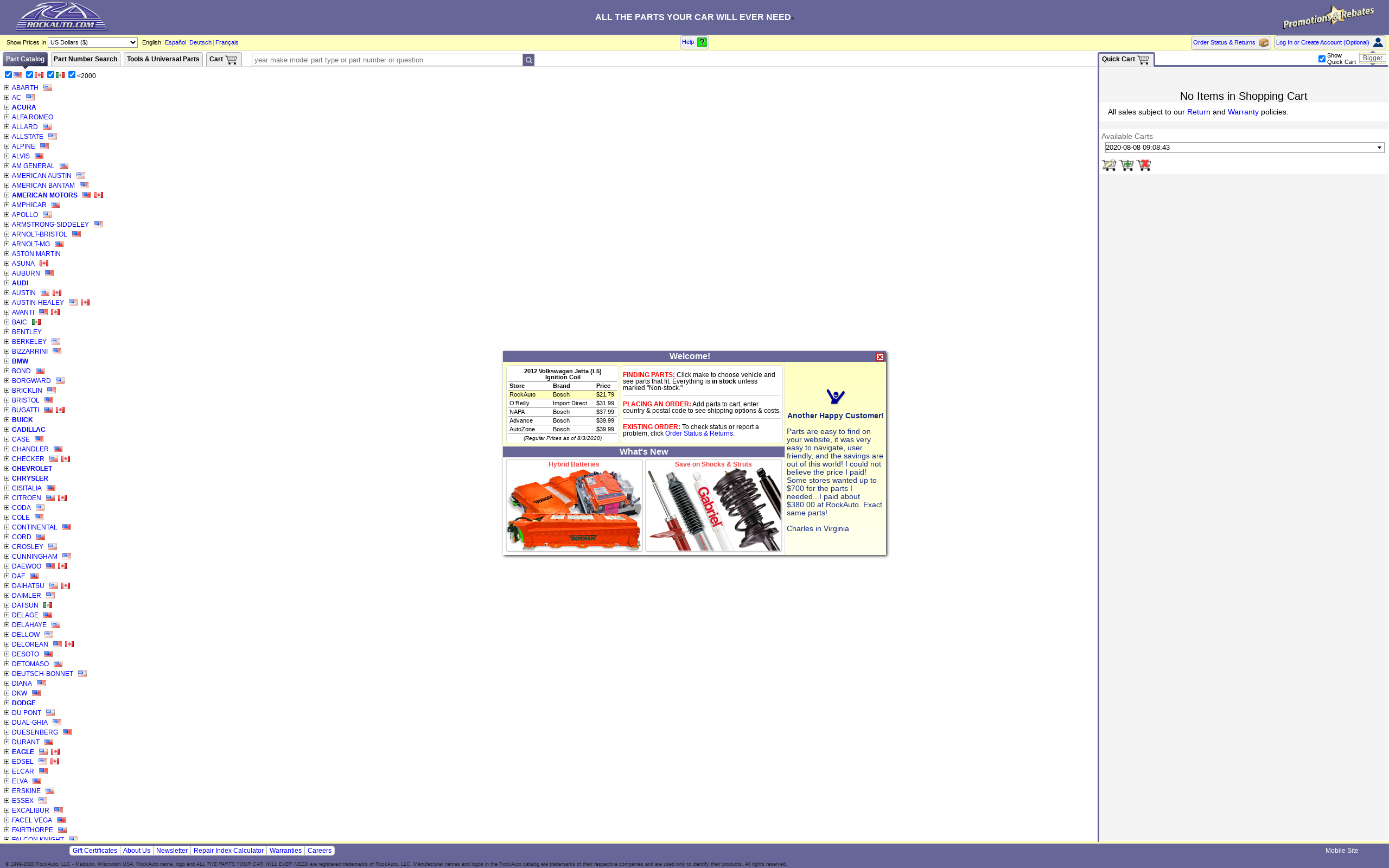This screenshot has height=868, width=1389.
Task: Click the US flag next to ERSKINE
Action: pyautogui.click(x=50, y=790)
